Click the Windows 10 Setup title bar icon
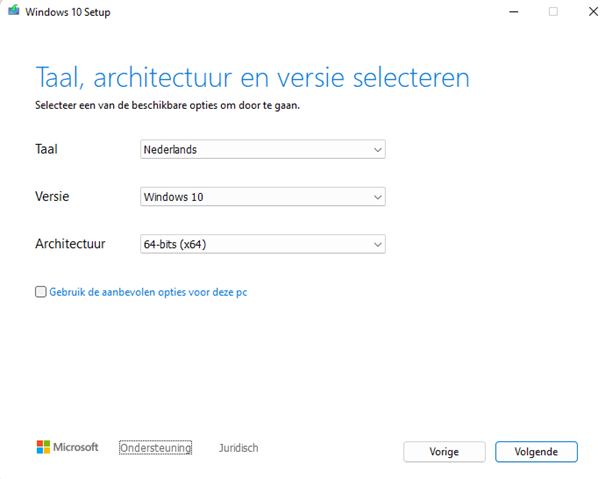605x479 pixels. (14, 10)
